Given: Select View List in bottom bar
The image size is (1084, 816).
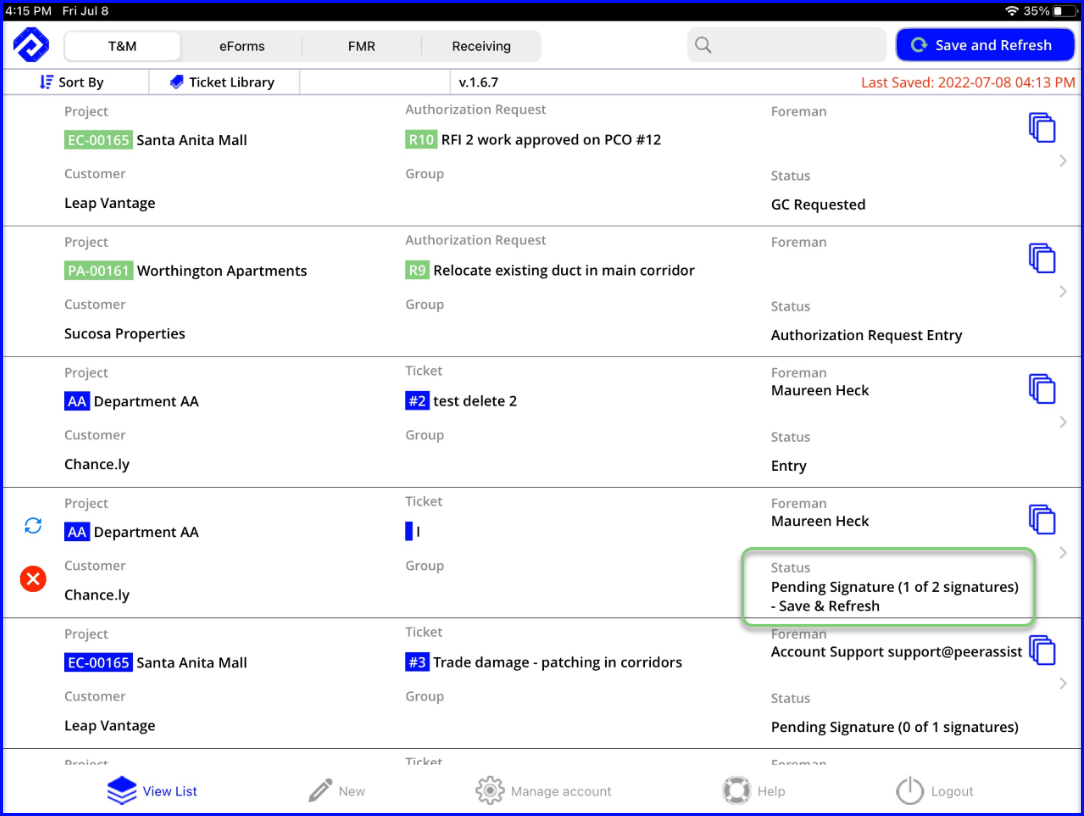Looking at the screenshot, I should pyautogui.click(x=152, y=790).
